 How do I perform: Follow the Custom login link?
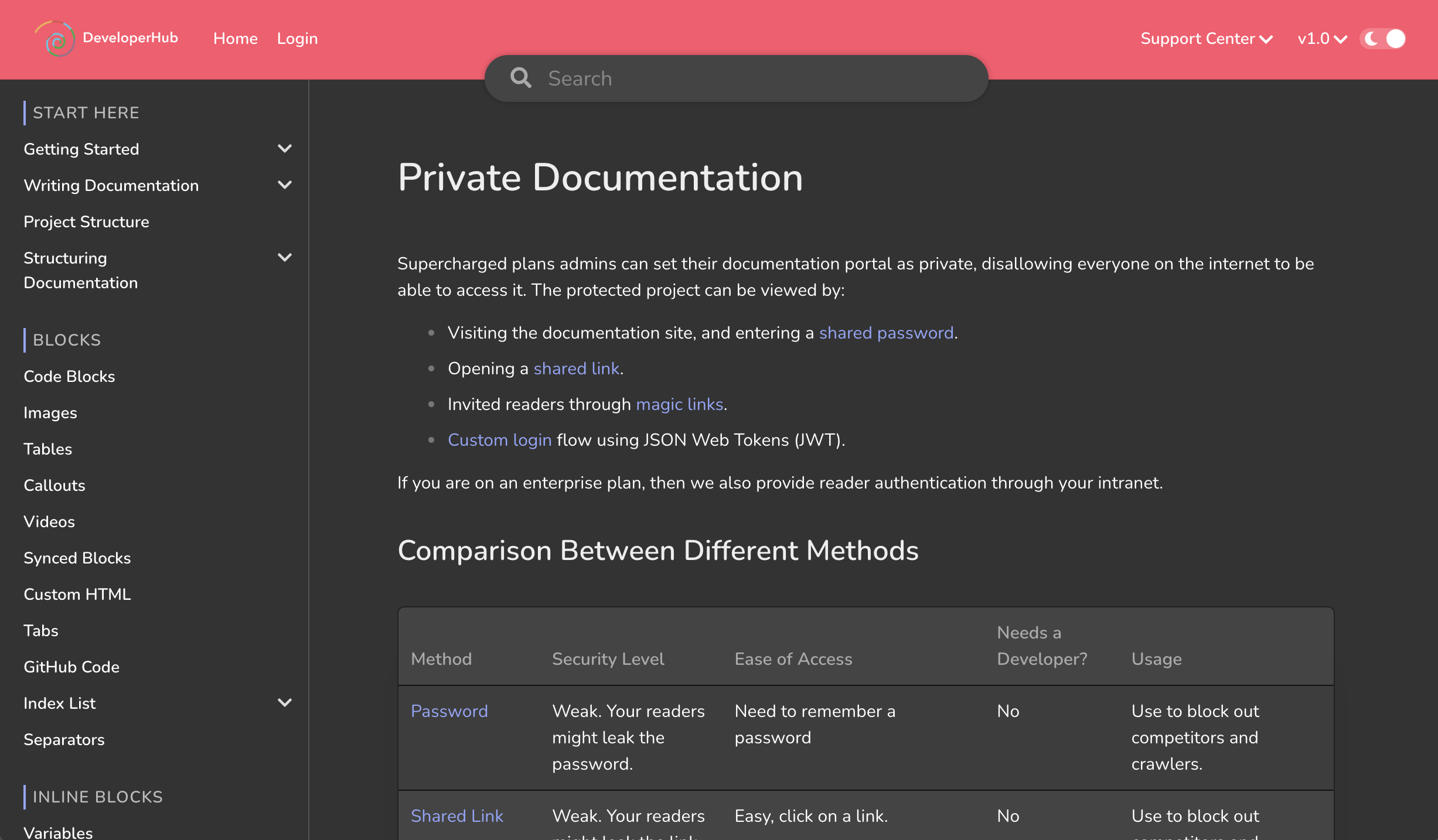pyautogui.click(x=499, y=440)
